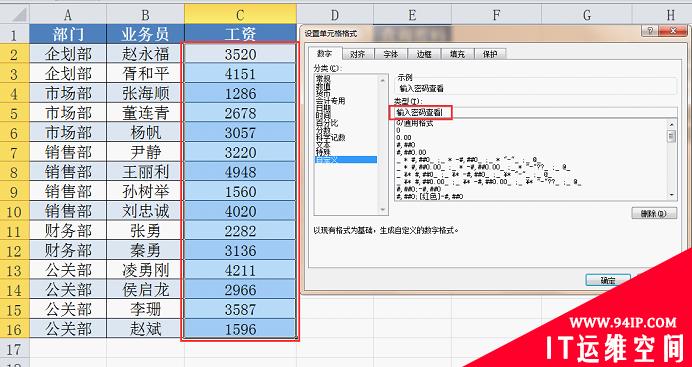Viewport: 692px width, 367px height.
Task: Switch to the 对齐 tab
Action: pos(357,54)
